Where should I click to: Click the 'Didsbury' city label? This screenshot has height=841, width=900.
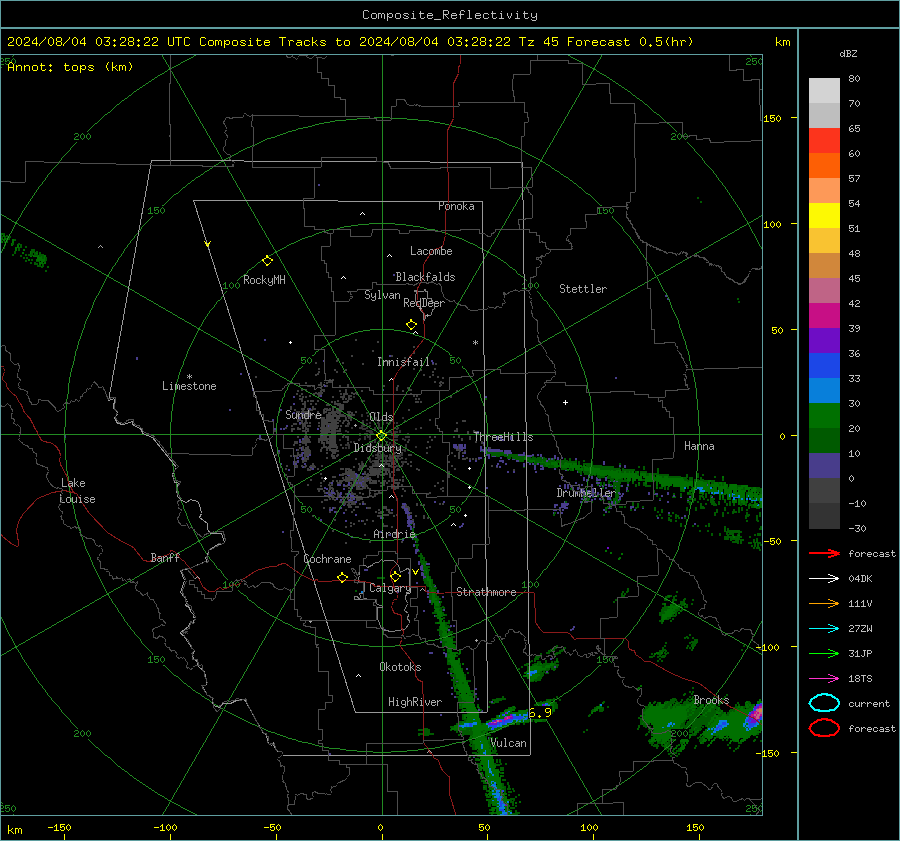[377, 448]
